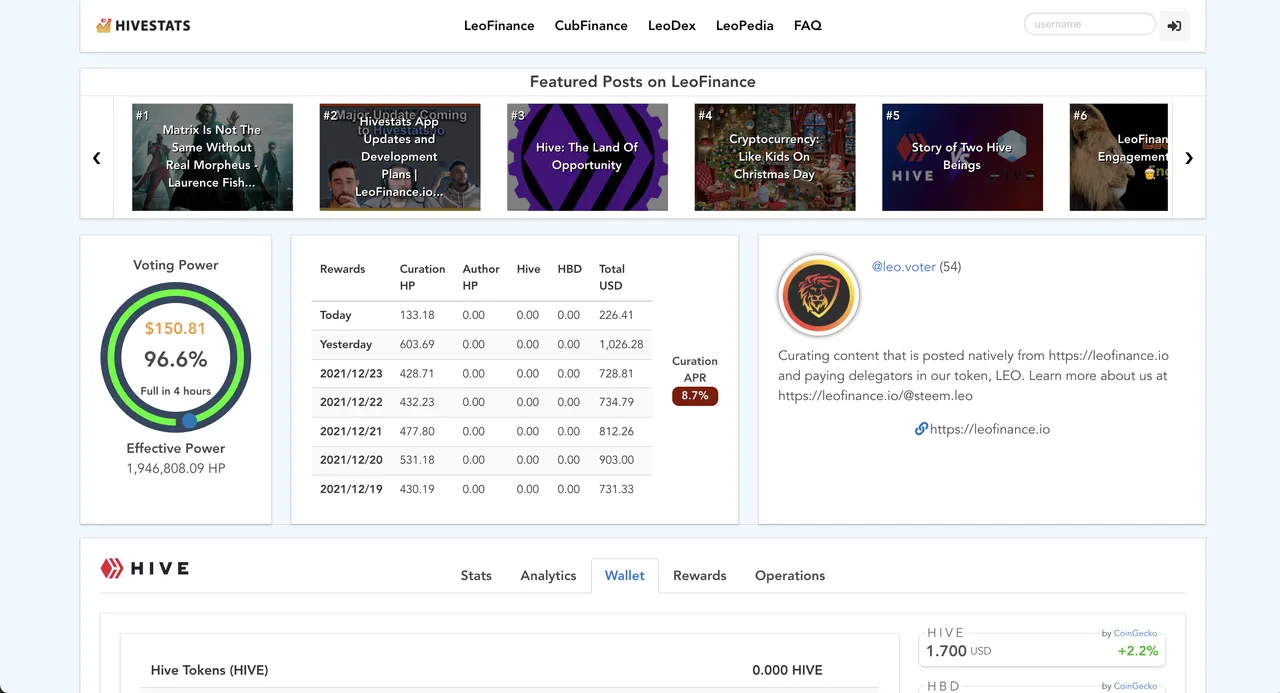1280x693 pixels.
Task: Open the FAQ page
Action: click(808, 26)
